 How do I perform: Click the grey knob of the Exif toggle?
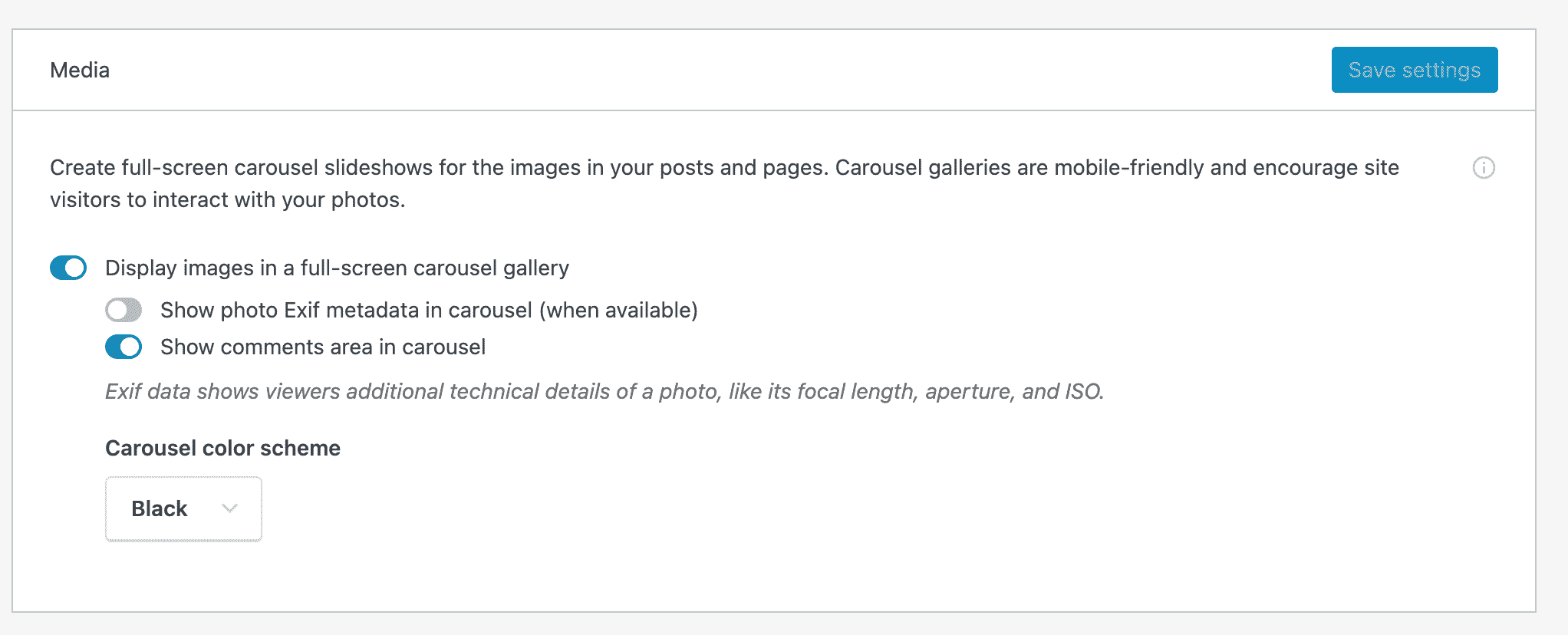tap(117, 310)
